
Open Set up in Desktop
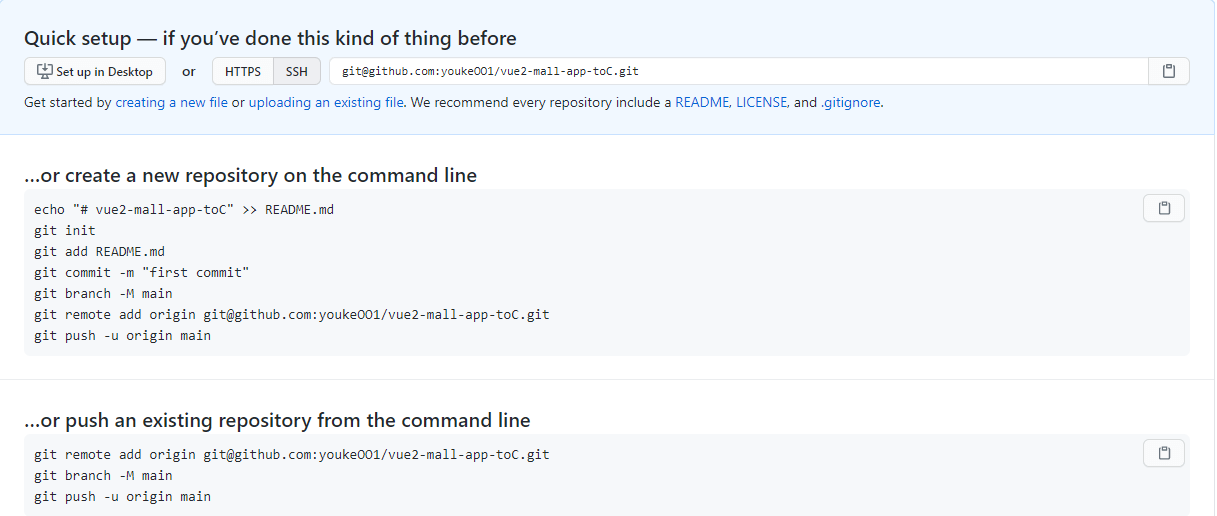[x=95, y=71]
